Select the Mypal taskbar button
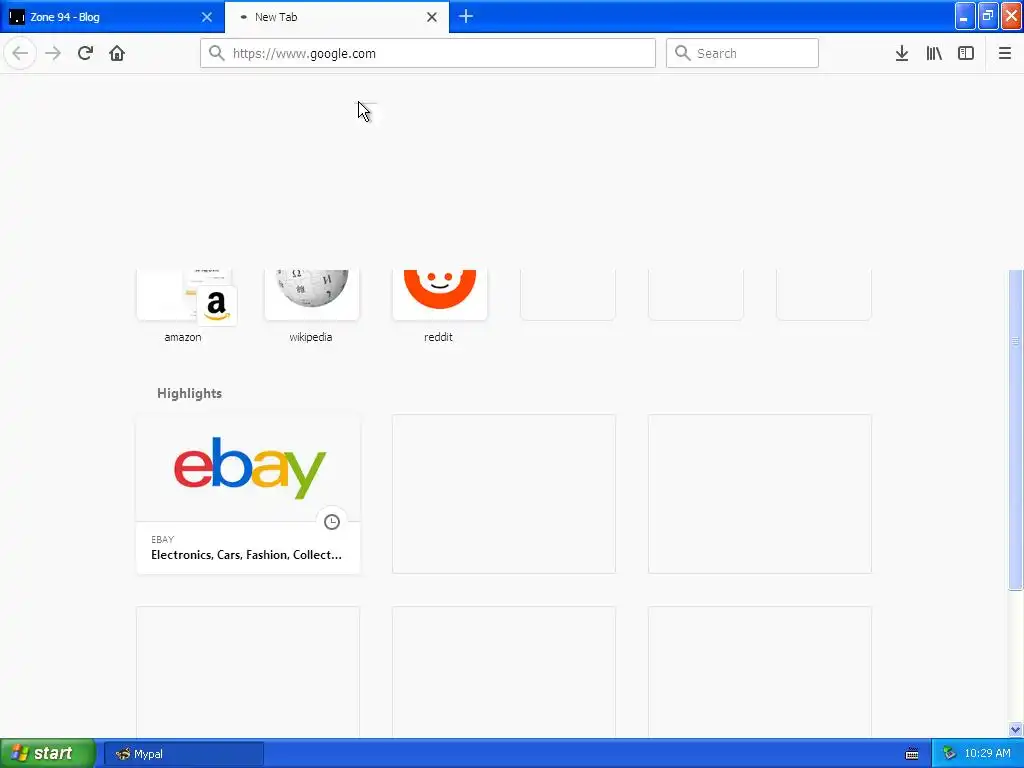 [184, 754]
